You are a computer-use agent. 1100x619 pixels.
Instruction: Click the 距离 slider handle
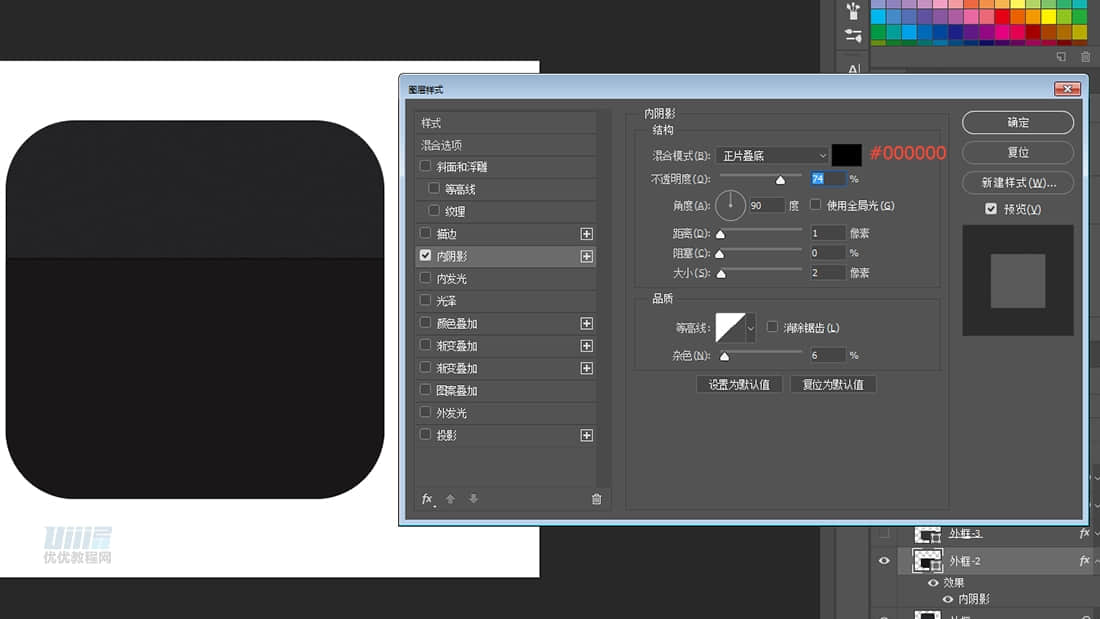pyautogui.click(x=720, y=234)
